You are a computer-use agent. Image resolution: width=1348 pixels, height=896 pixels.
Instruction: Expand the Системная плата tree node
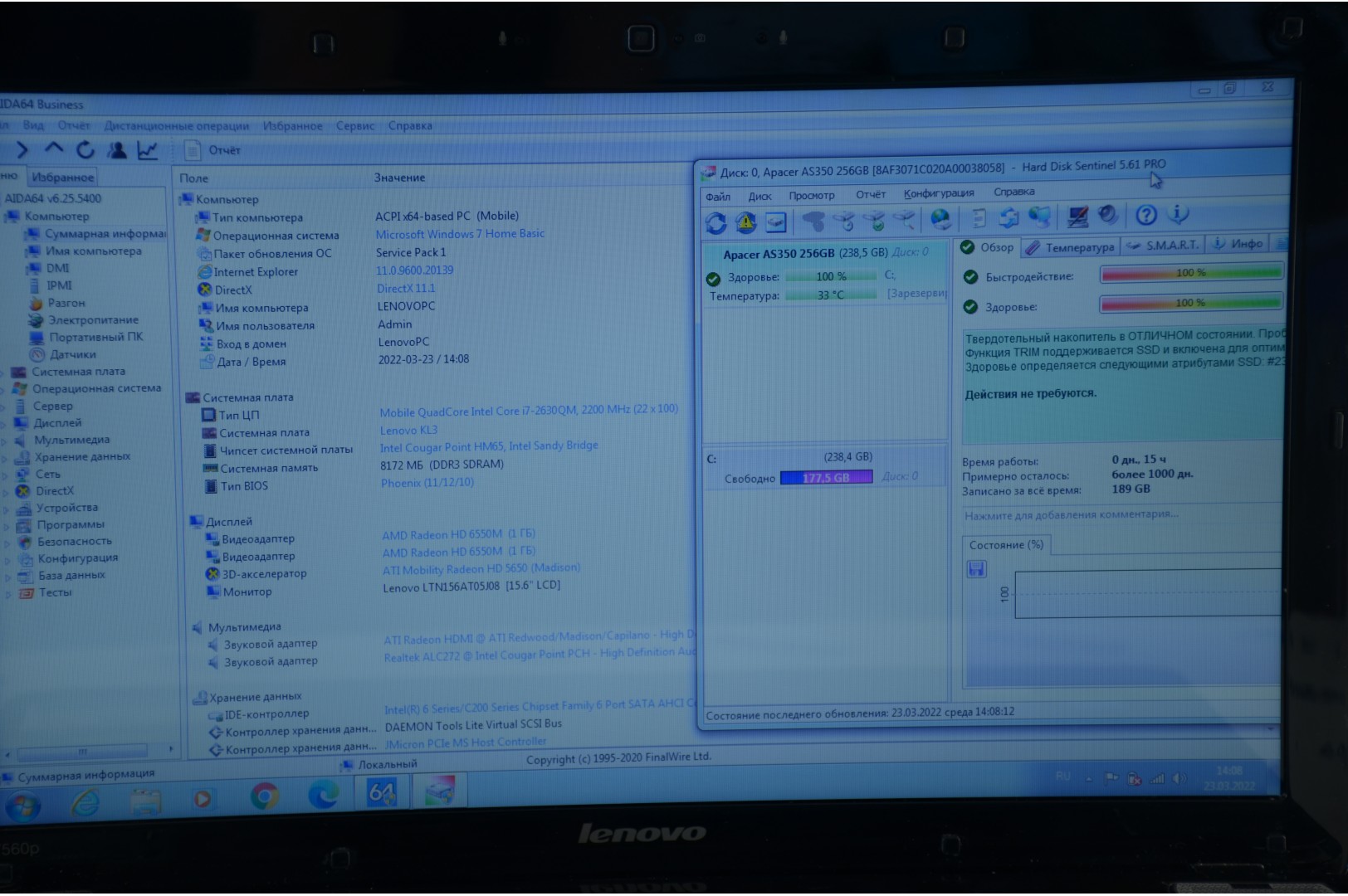pyautogui.click(x=6, y=373)
